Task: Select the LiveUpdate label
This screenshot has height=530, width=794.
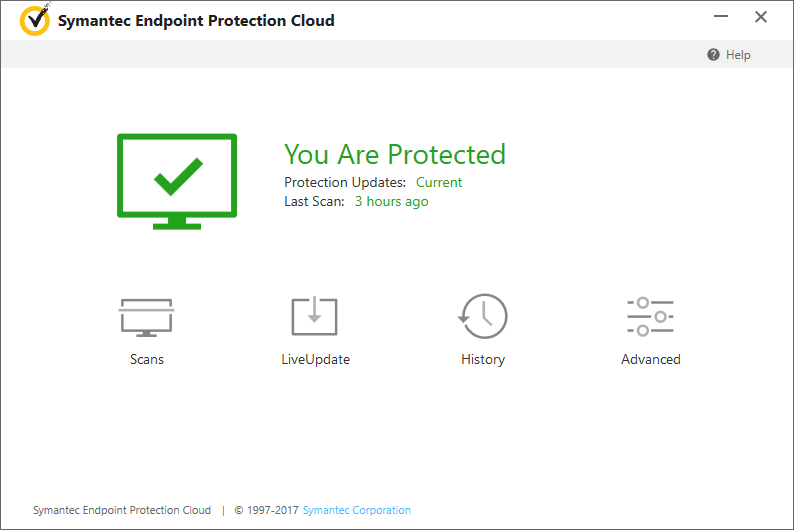Action: click(315, 359)
